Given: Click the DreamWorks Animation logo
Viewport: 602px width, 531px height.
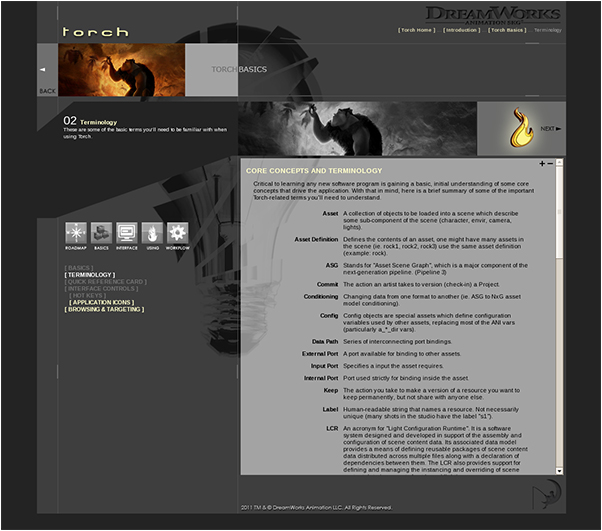Looking at the screenshot, I should (x=493, y=15).
